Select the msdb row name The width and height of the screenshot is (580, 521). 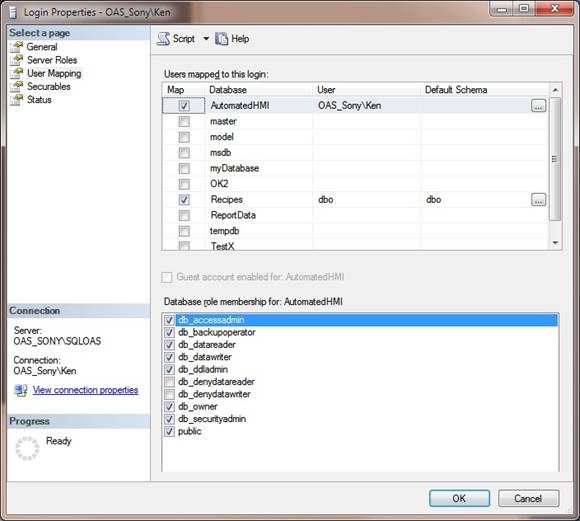pyautogui.click(x=220, y=152)
